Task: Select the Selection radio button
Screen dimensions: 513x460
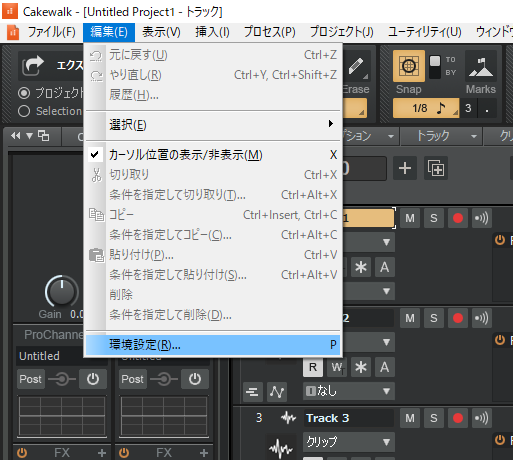Action: (x=24, y=111)
